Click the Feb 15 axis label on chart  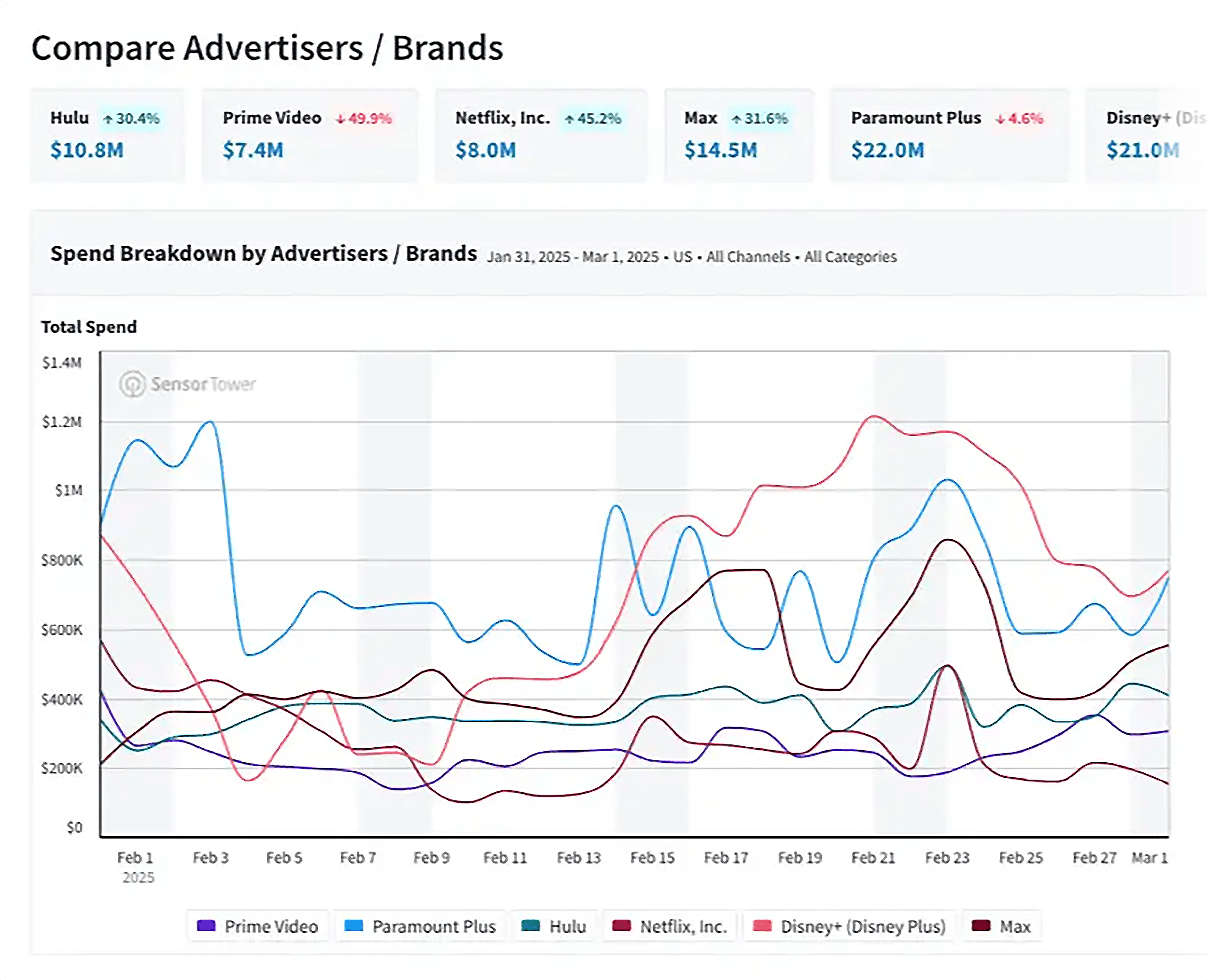pyautogui.click(x=653, y=857)
